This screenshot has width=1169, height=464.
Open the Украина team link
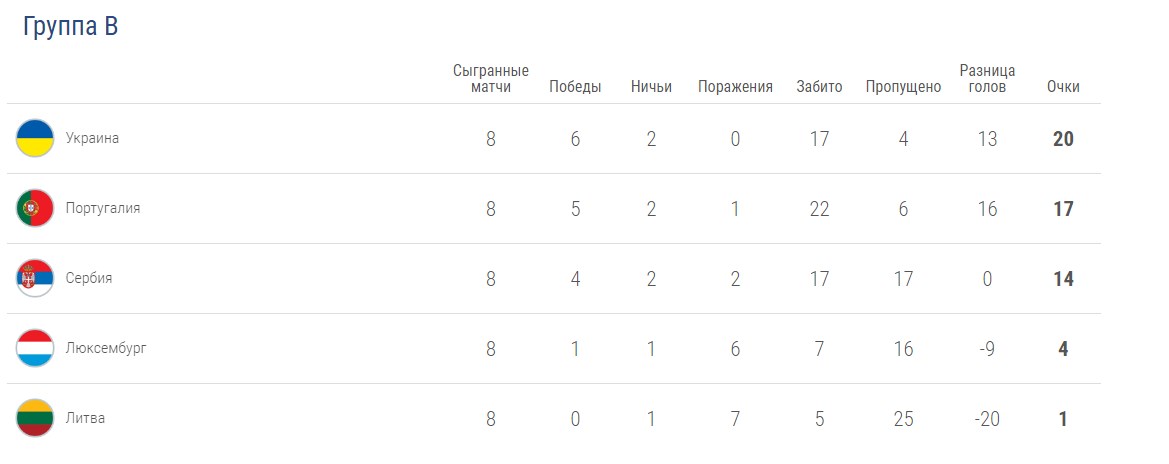pos(92,138)
